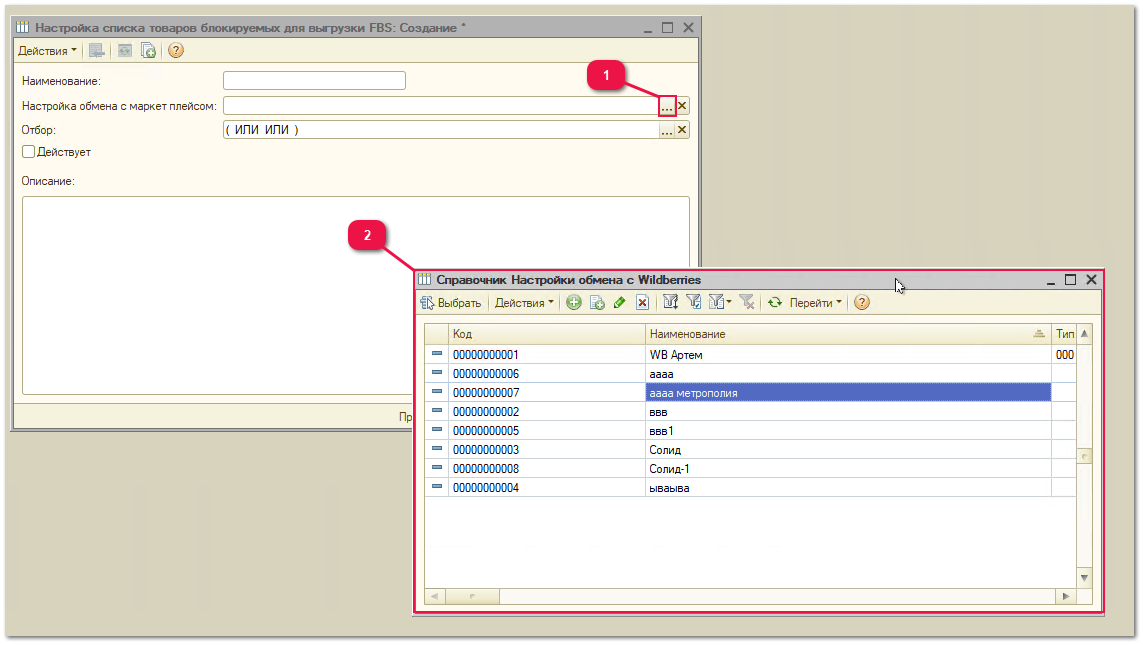Select highlighted row аааа метрополия
The image size is (1143, 645).
click(750, 393)
